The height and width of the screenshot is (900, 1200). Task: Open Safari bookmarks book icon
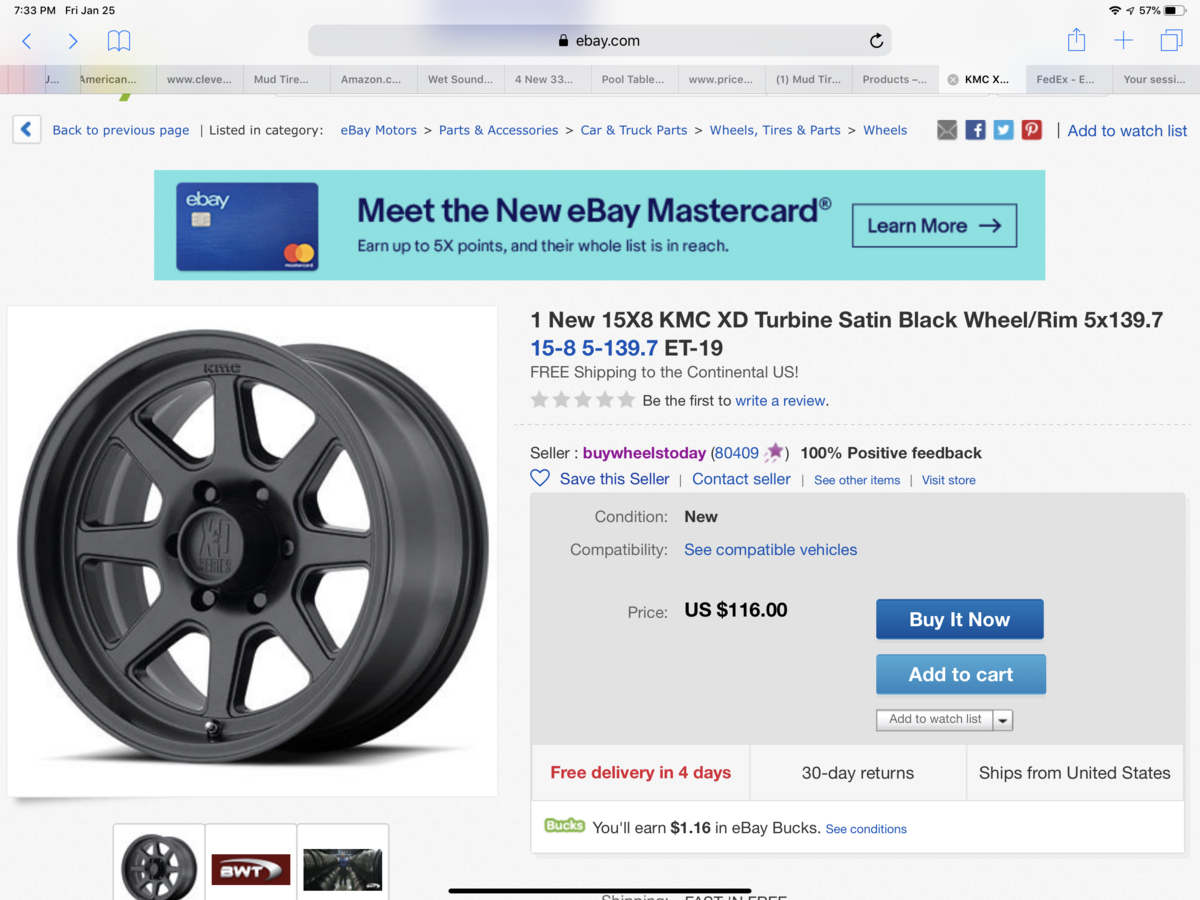point(119,41)
